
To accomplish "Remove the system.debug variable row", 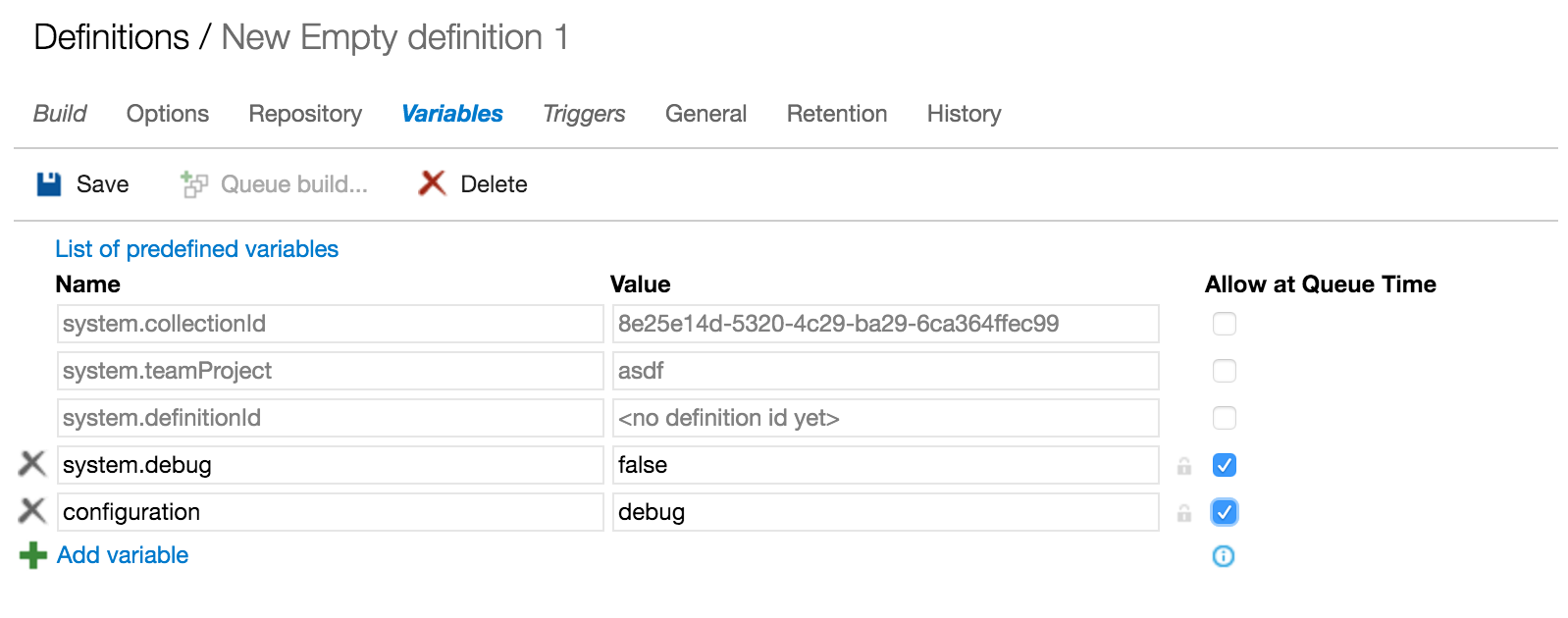I will click(x=32, y=464).
